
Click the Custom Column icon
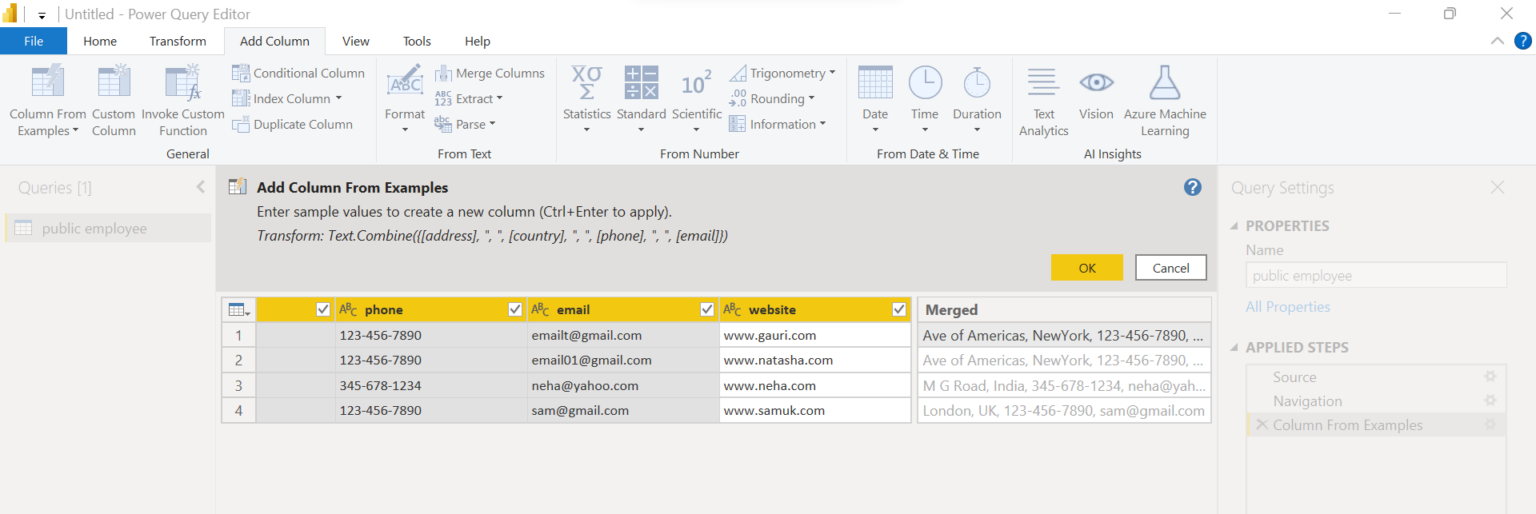click(114, 83)
